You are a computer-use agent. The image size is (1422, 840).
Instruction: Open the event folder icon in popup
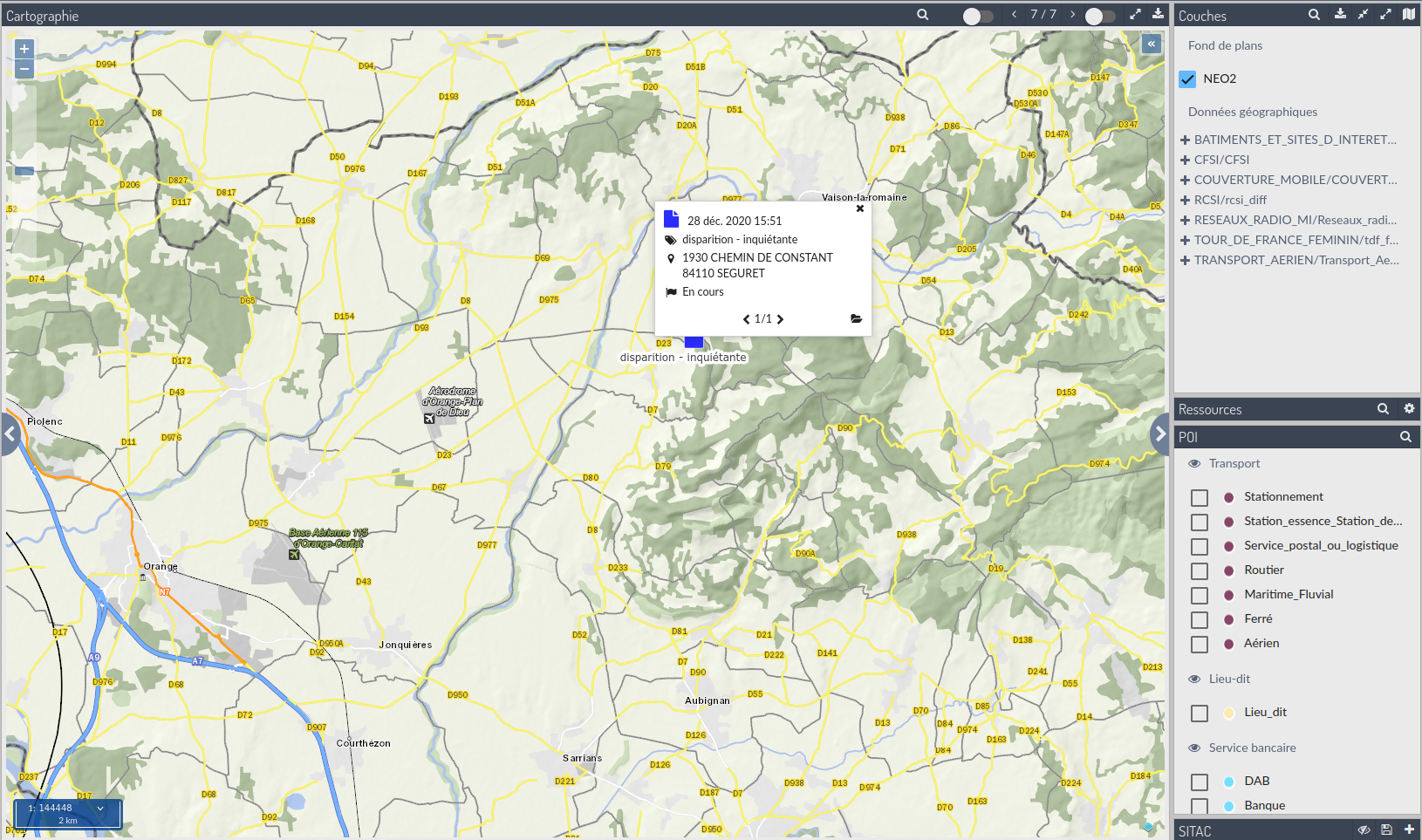856,319
